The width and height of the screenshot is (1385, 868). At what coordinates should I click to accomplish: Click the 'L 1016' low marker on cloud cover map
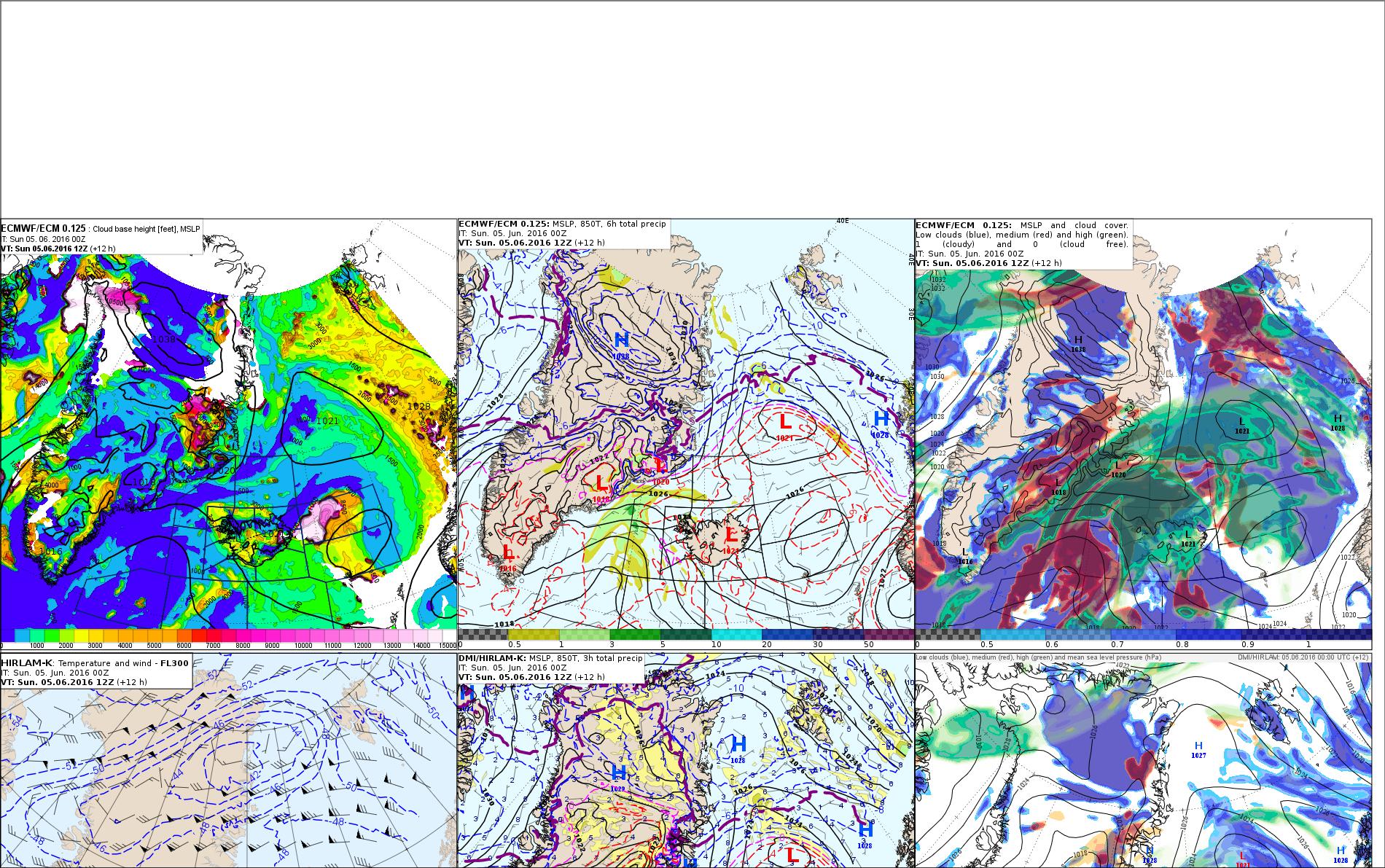965,556
